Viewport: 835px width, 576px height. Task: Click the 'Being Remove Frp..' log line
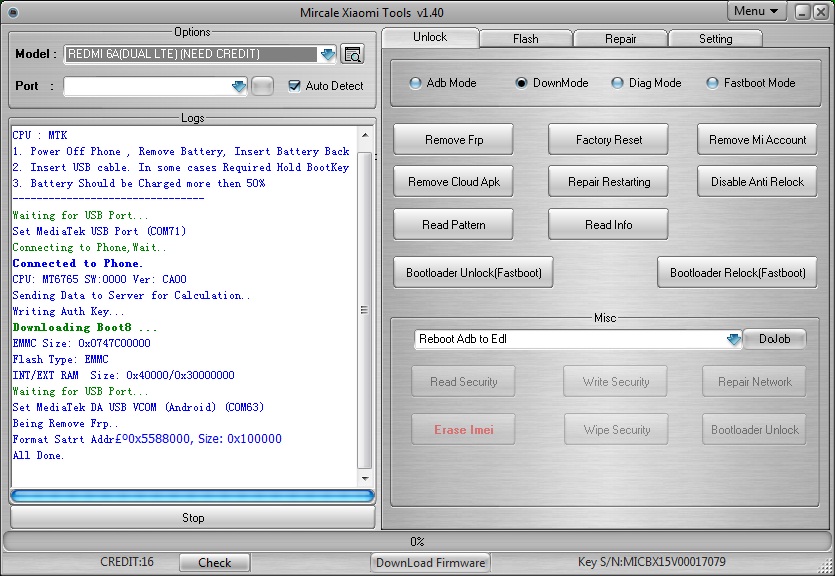(x=65, y=424)
